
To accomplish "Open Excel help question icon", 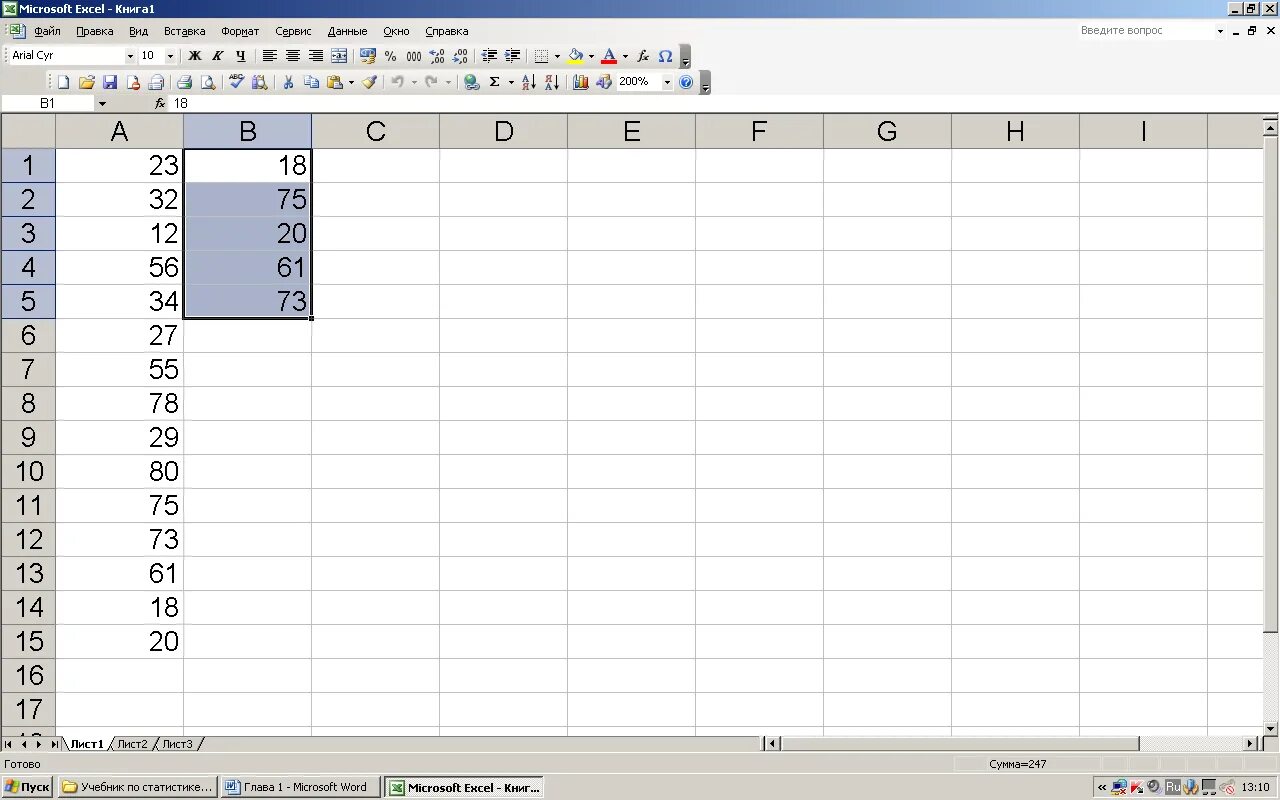I will (x=686, y=82).
